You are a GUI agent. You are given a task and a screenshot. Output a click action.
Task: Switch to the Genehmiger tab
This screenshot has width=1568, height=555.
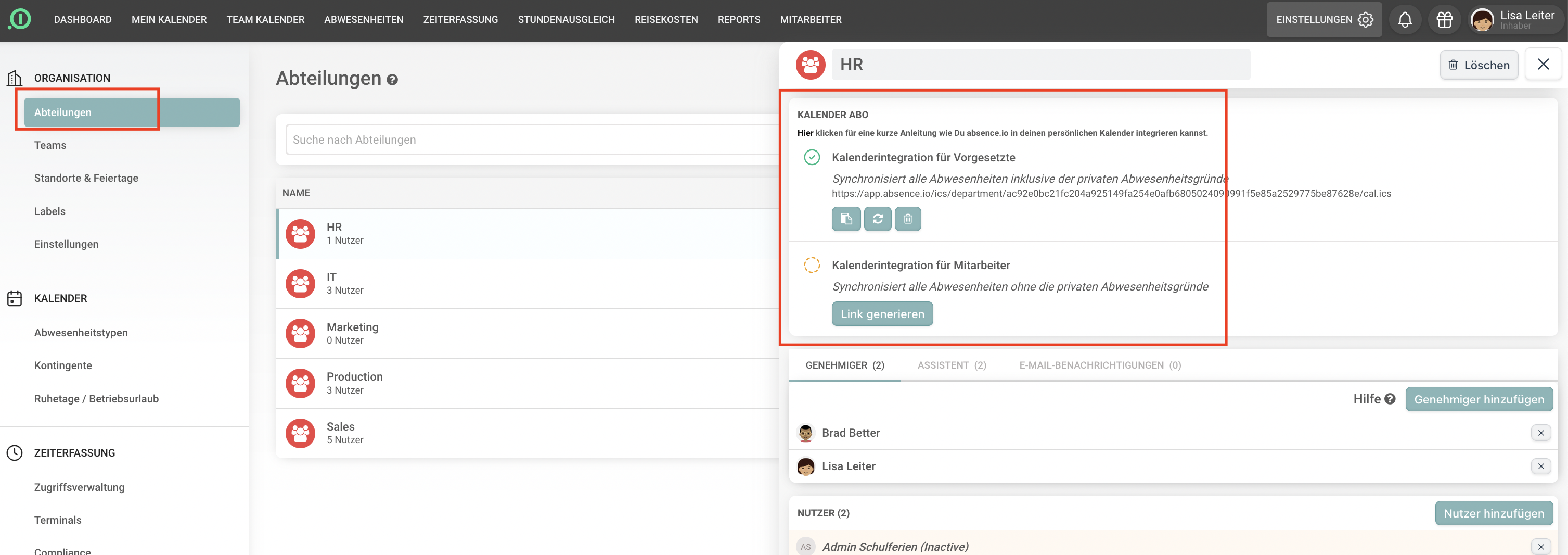click(845, 365)
